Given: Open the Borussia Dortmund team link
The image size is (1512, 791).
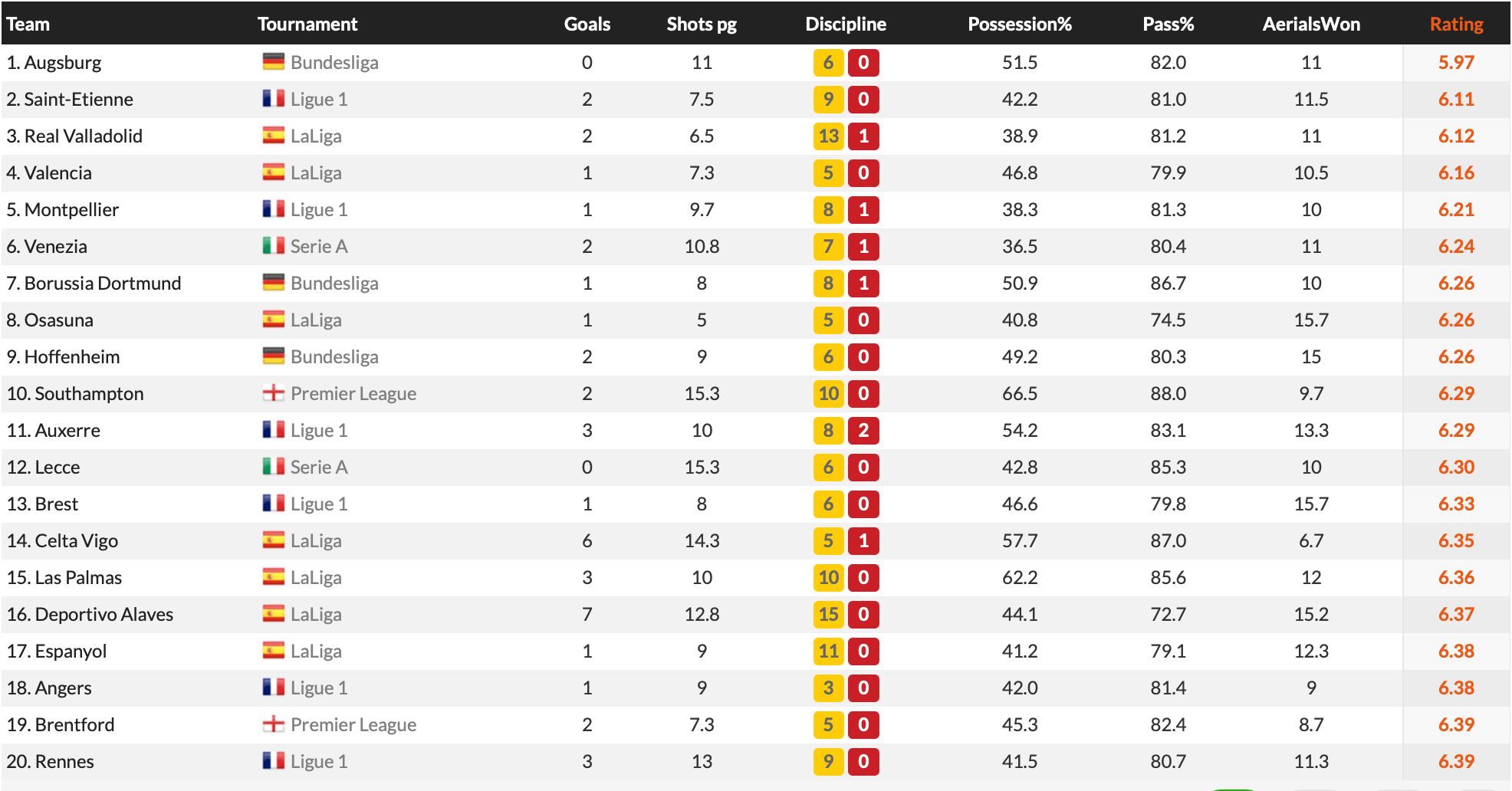Looking at the screenshot, I should (x=103, y=284).
